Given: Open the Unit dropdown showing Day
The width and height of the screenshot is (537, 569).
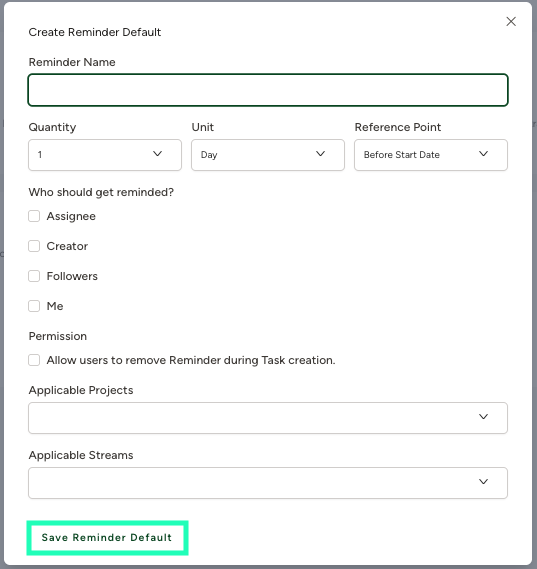Looking at the screenshot, I should point(268,155).
